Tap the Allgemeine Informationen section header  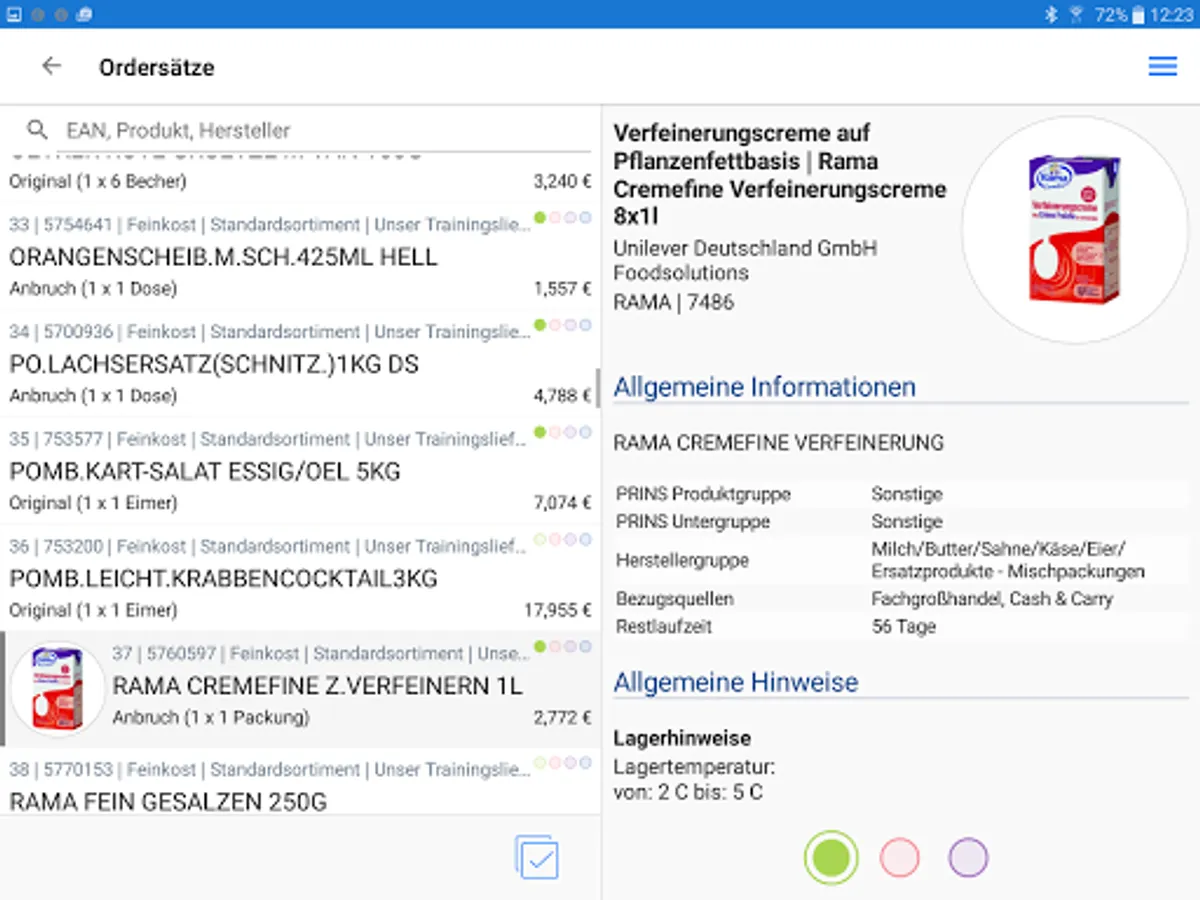(764, 387)
